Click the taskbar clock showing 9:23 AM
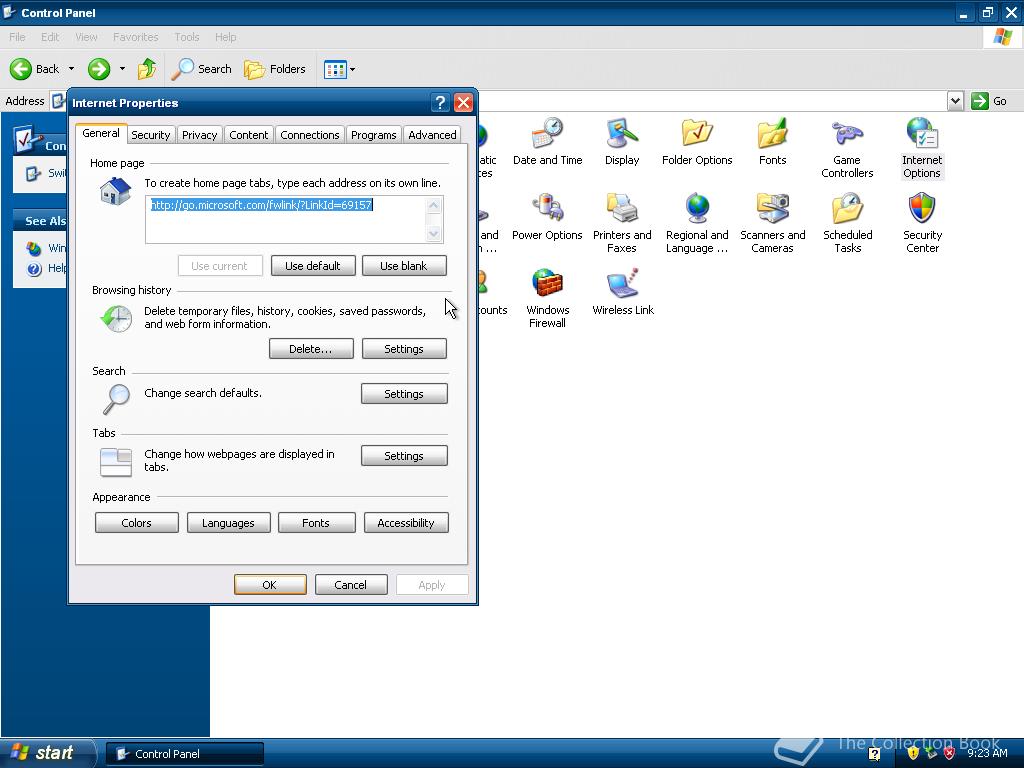 coord(987,753)
